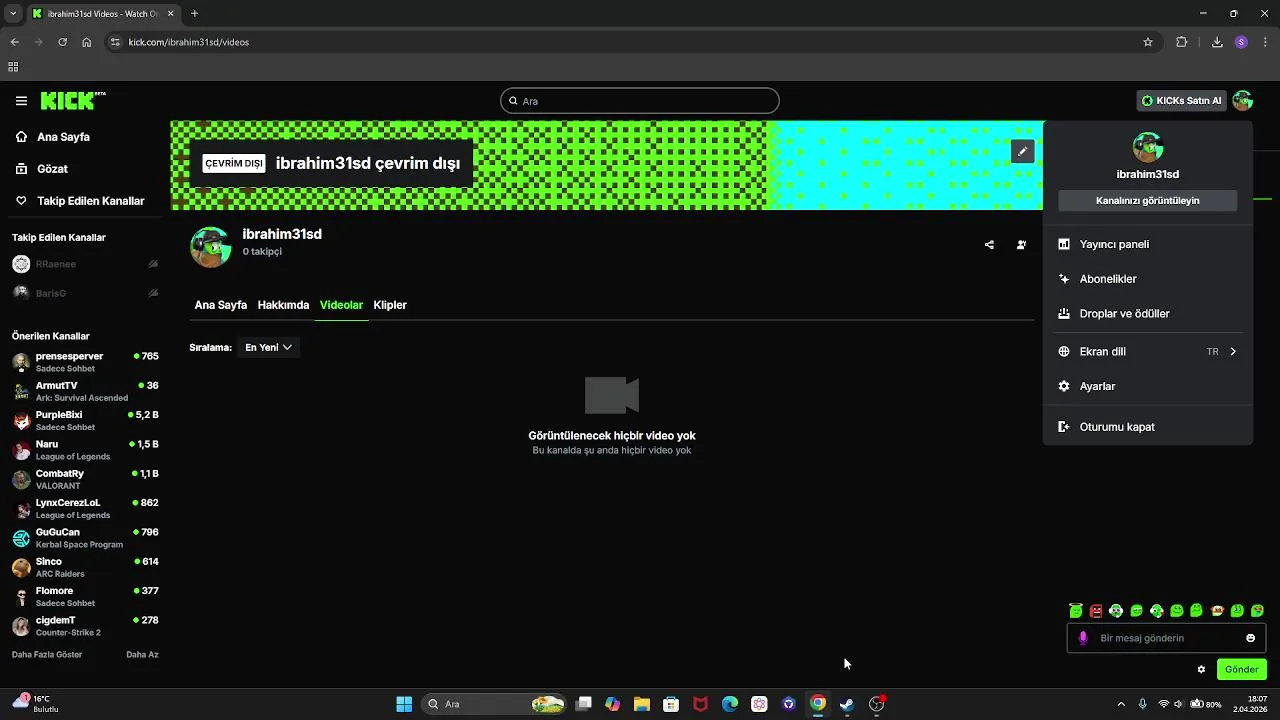Toggle notification mute for RRaenee channel
This screenshot has height=720, width=1280.
click(x=153, y=264)
